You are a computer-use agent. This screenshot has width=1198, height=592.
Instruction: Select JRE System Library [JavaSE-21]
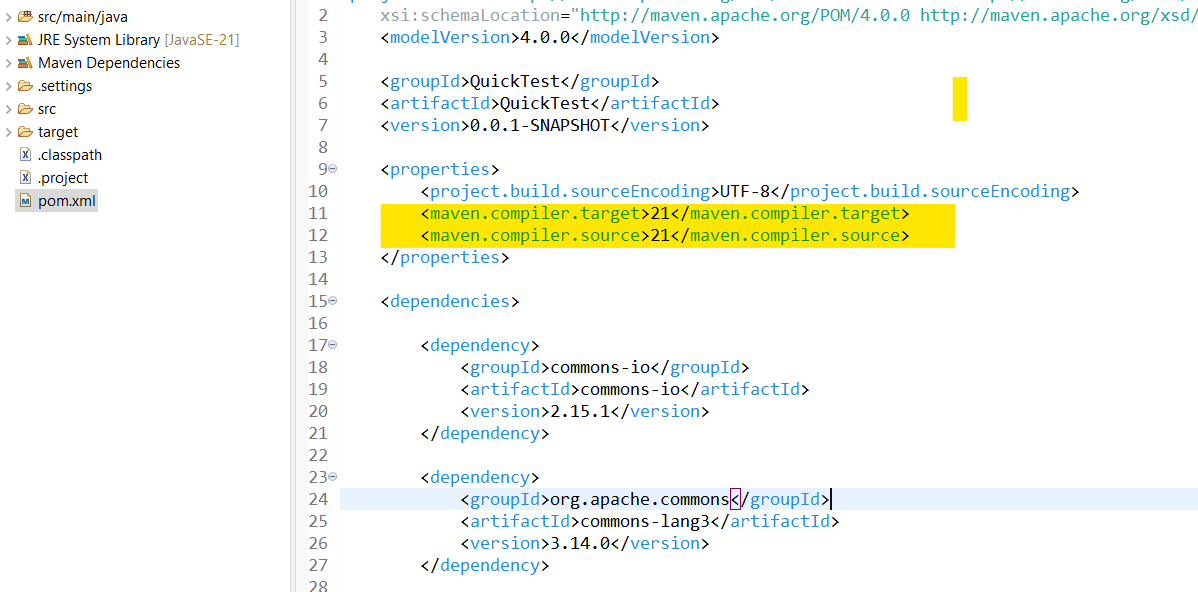tap(138, 40)
